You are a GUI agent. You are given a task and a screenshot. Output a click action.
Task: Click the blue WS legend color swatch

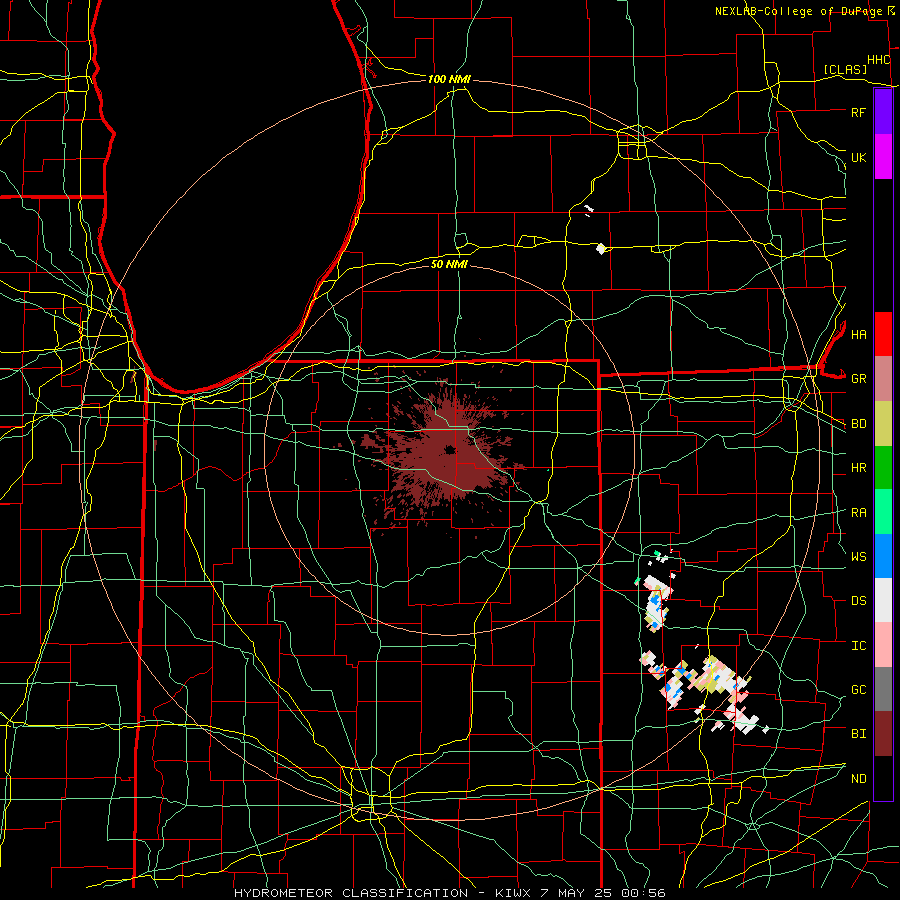[883, 556]
